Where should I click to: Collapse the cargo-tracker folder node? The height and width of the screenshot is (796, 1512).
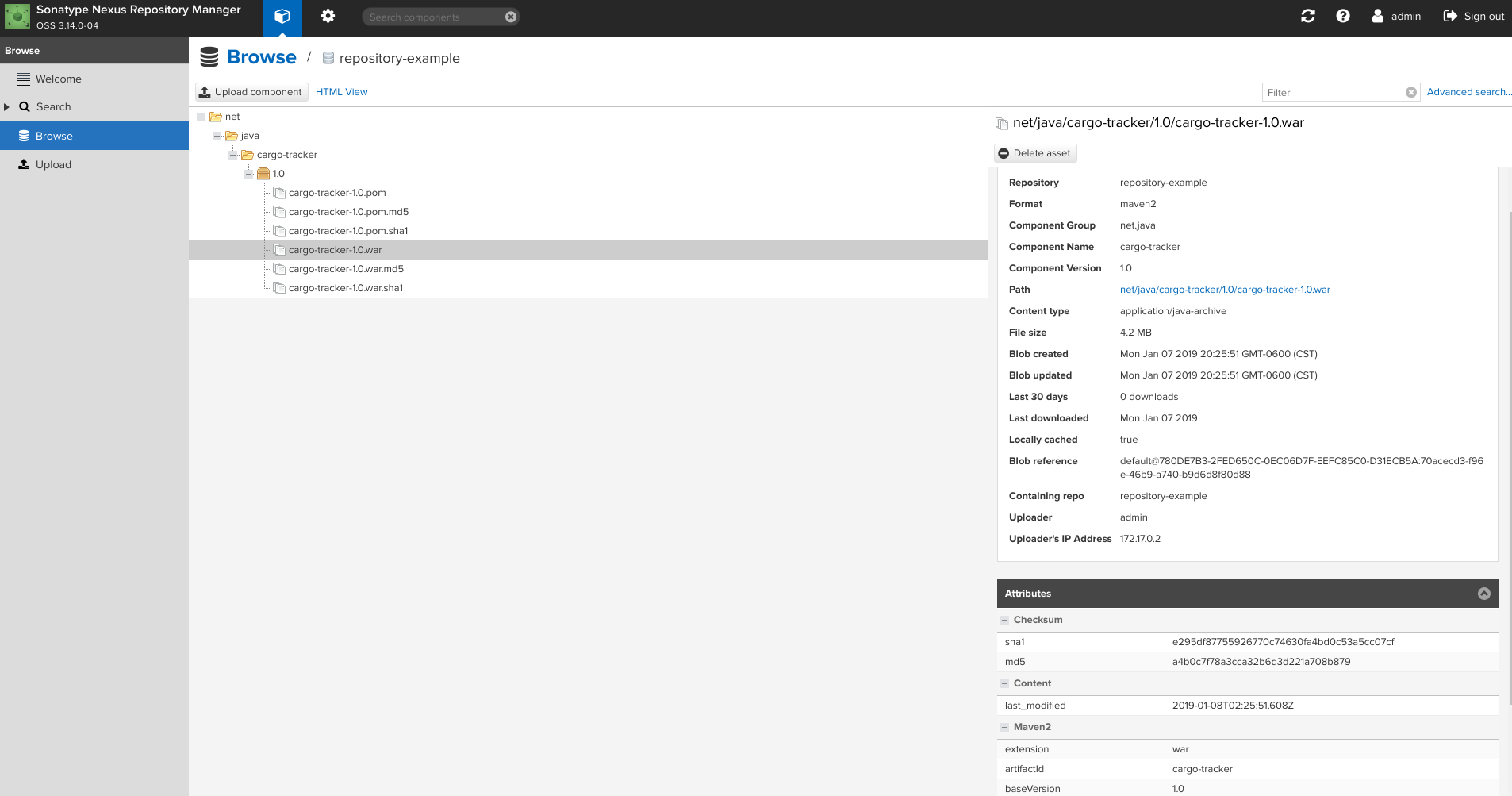tap(233, 155)
